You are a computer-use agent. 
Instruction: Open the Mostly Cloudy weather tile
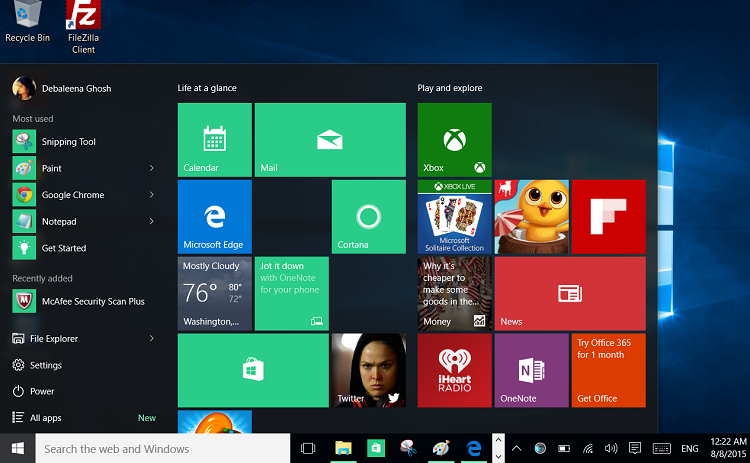215,294
